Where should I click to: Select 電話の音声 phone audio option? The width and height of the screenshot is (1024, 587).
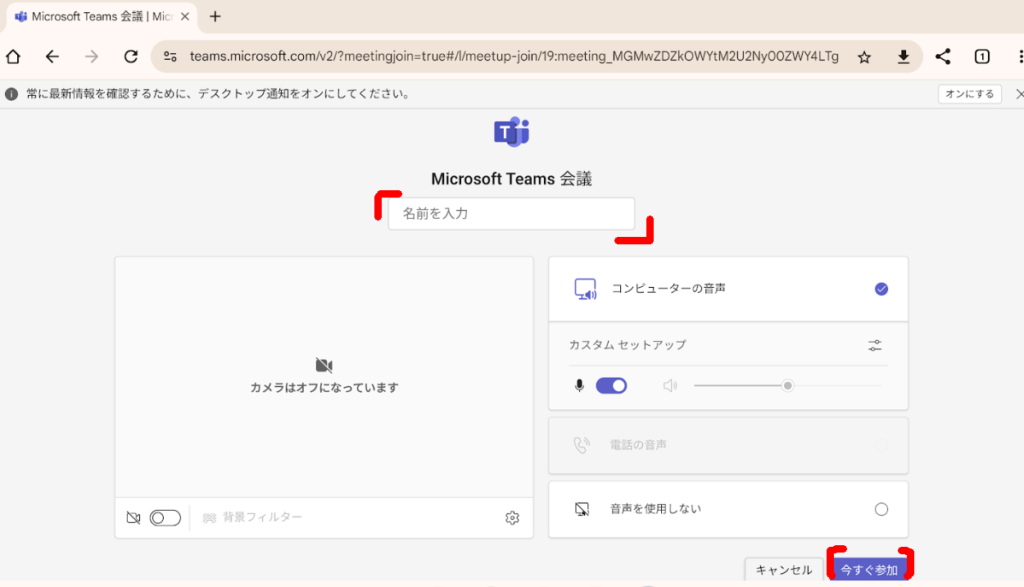coord(728,445)
